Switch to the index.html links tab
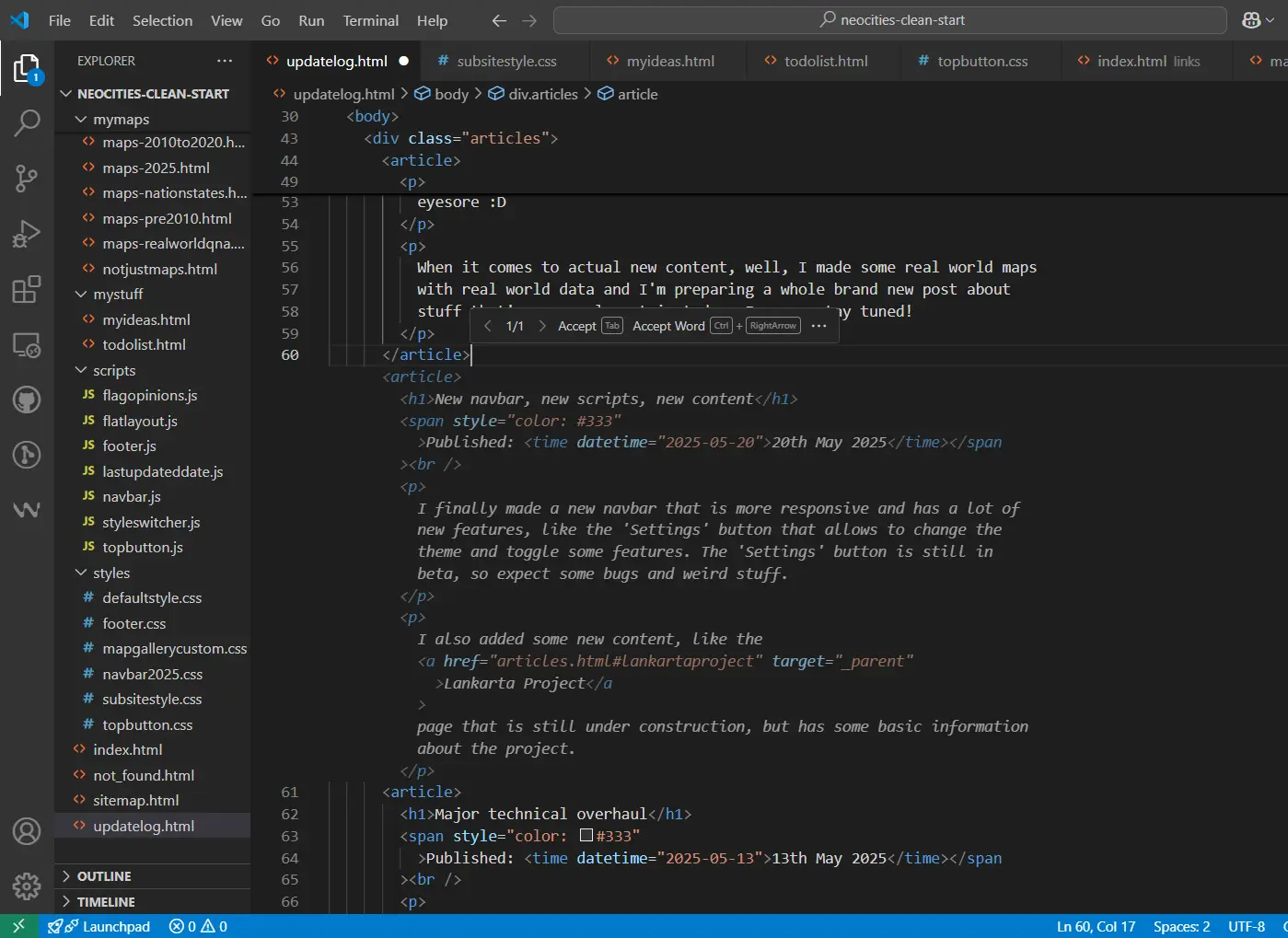 [x=1147, y=61]
